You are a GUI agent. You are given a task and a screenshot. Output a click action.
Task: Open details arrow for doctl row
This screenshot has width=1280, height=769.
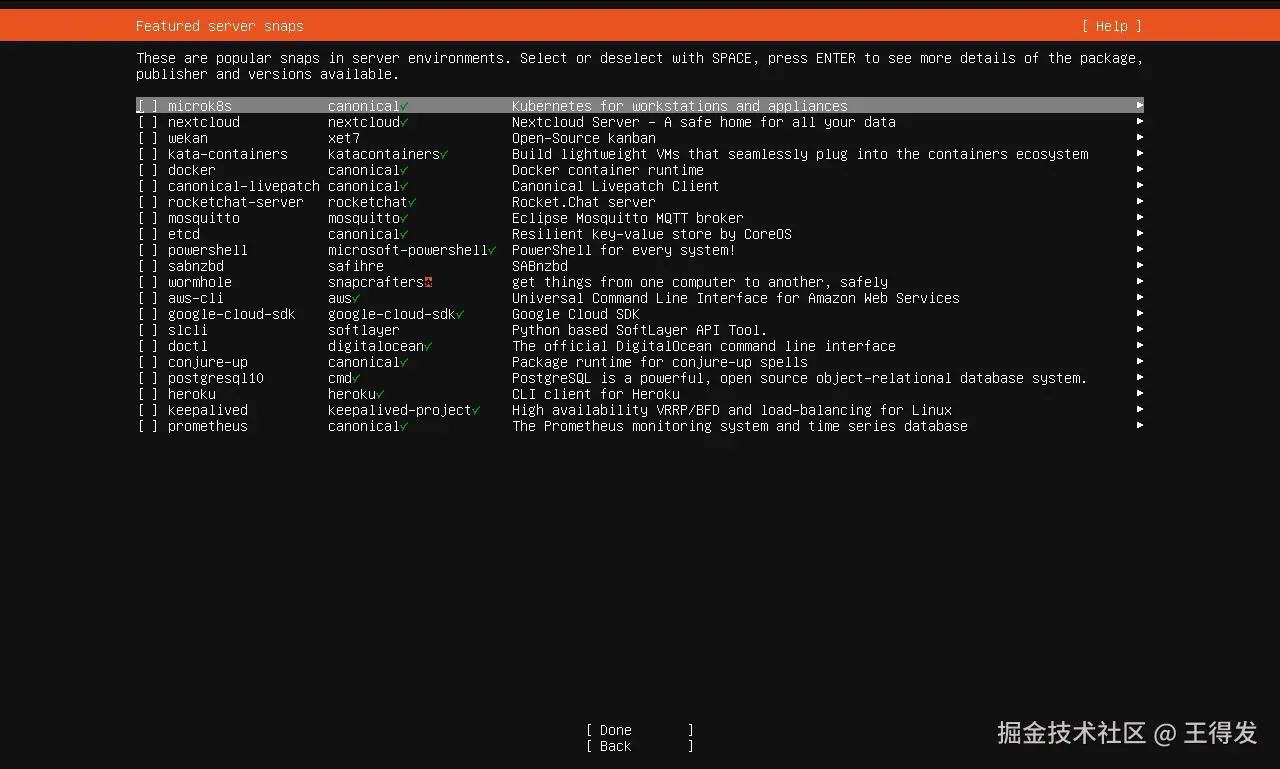click(1140, 345)
